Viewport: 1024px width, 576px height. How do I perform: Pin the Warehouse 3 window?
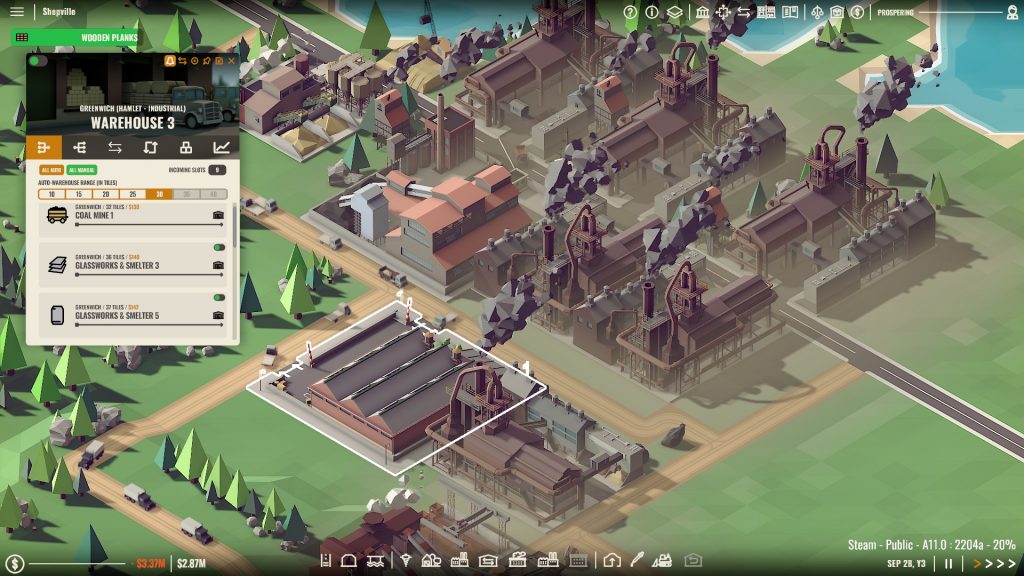tap(206, 61)
